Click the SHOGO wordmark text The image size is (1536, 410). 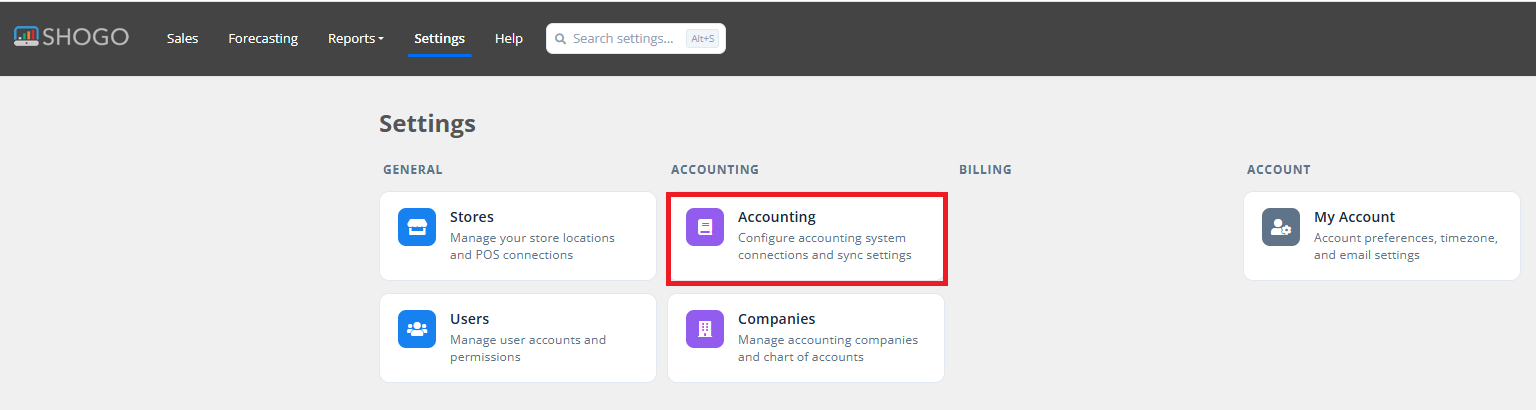[x=86, y=37]
